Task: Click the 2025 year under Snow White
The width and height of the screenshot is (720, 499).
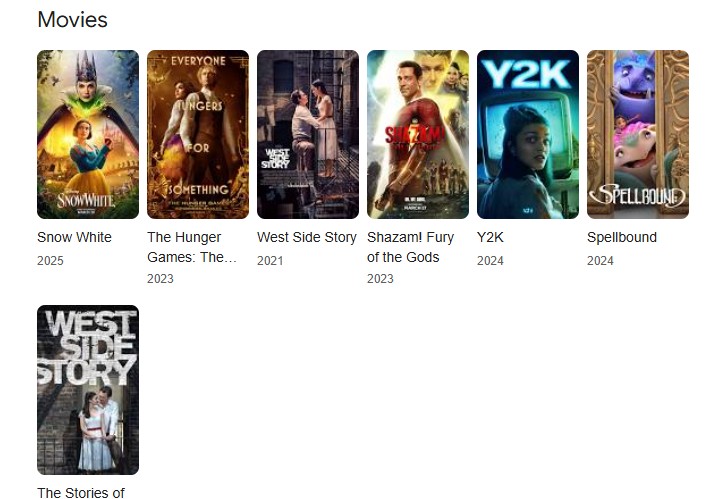Action: 50,261
